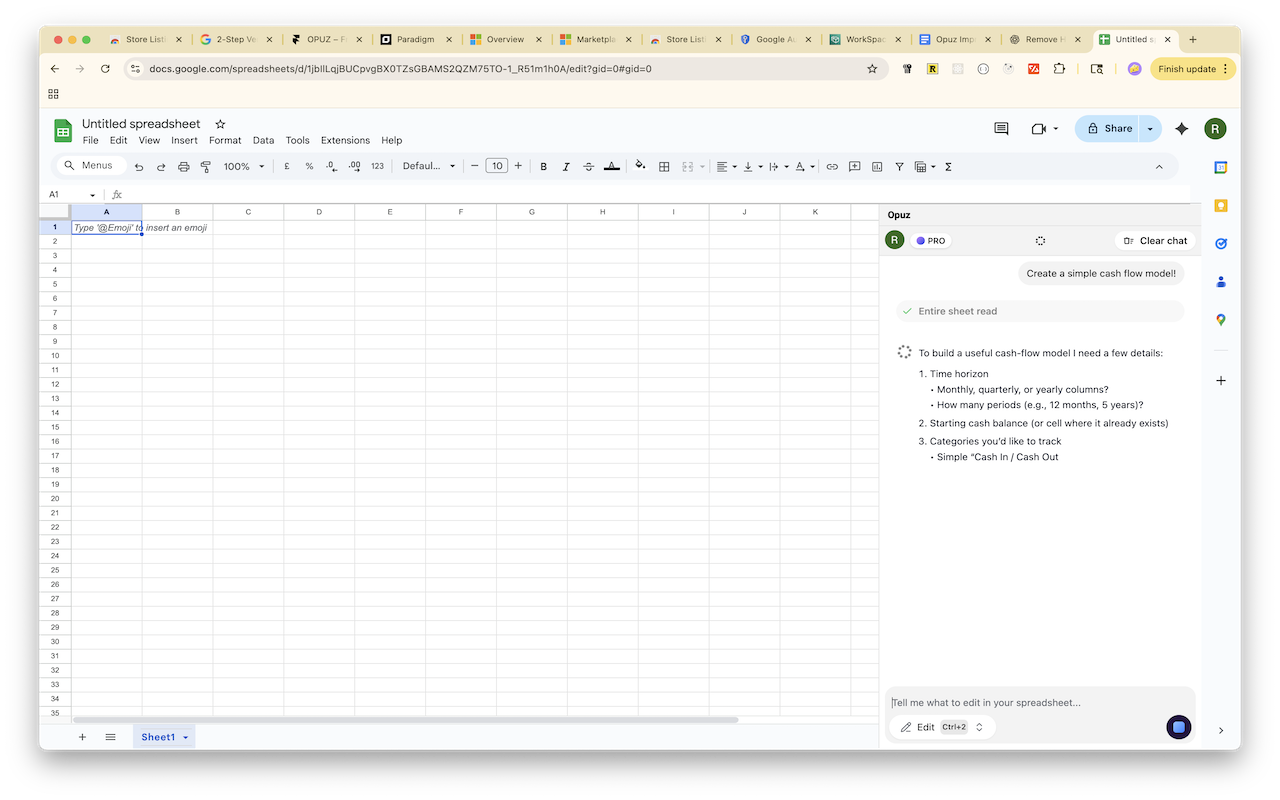Toggle italic formatting
The image size is (1280, 800).
566,167
